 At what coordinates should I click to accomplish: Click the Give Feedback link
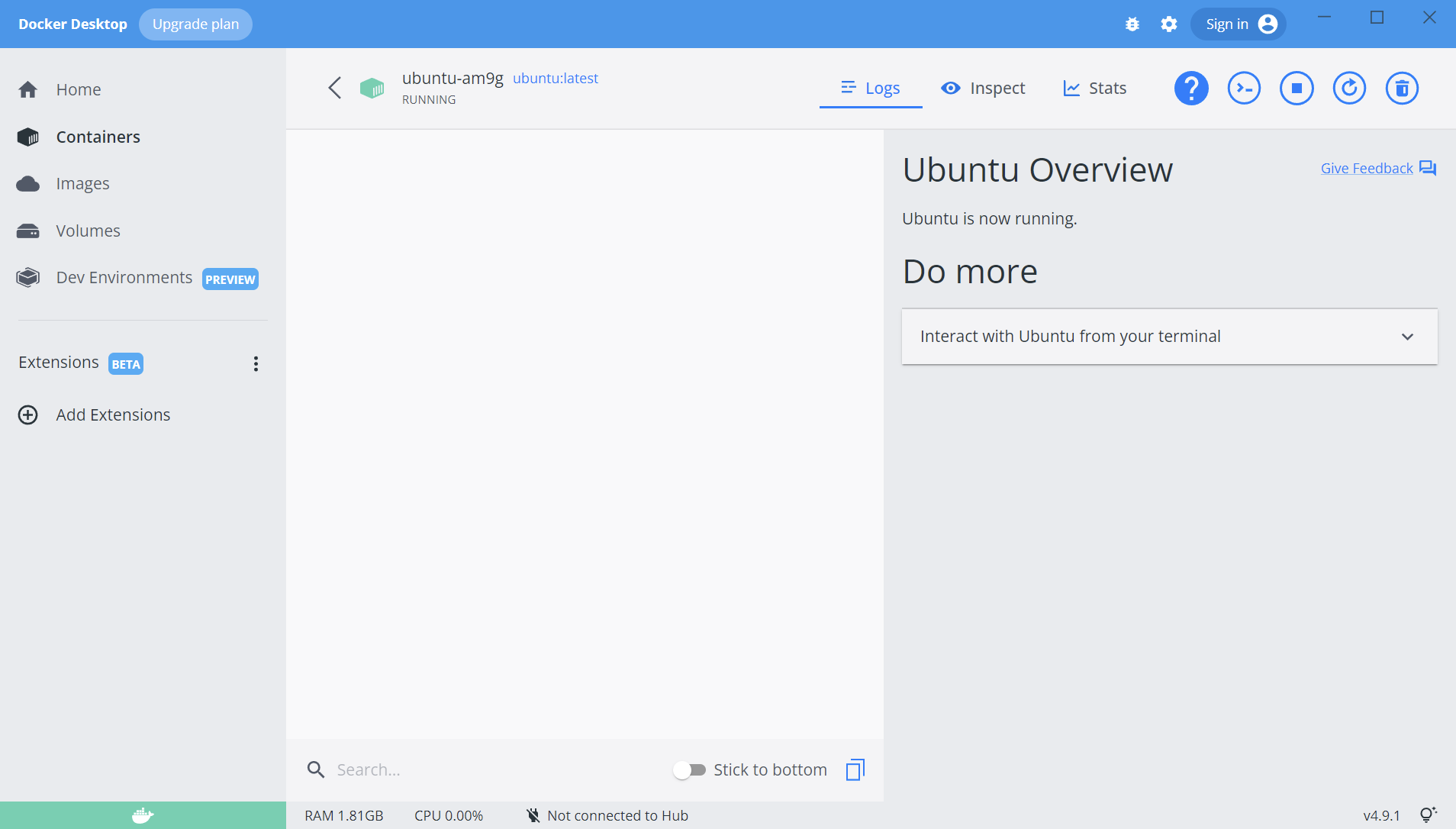pos(1365,168)
